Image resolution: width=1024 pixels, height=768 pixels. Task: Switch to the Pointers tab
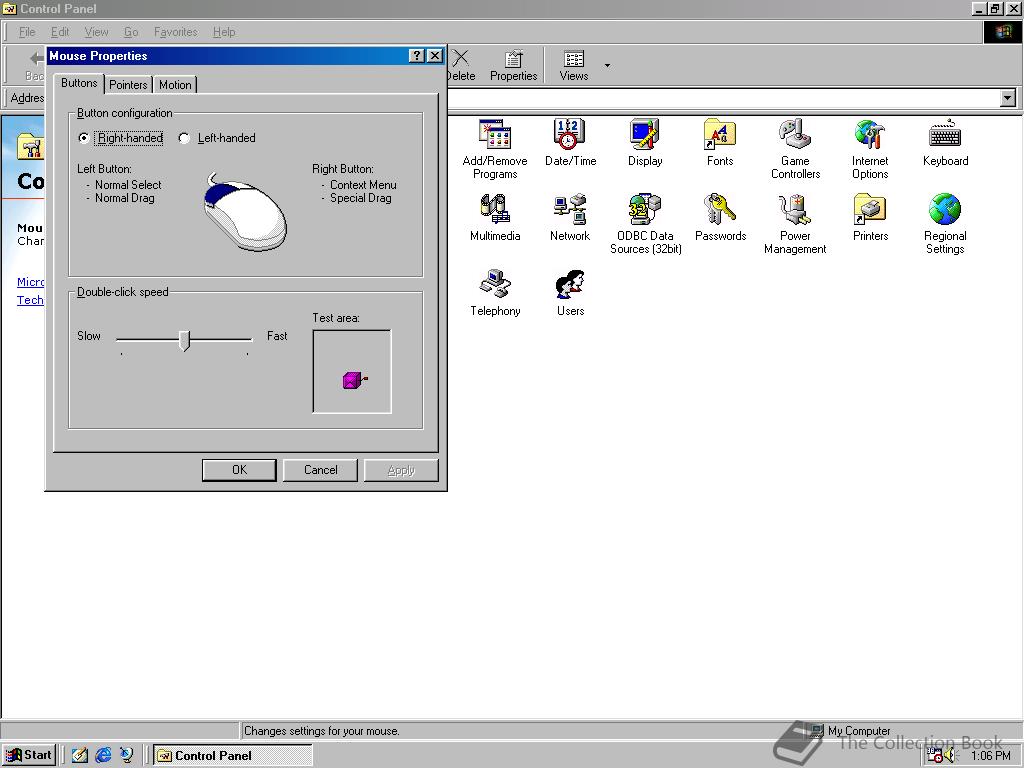[x=128, y=85]
